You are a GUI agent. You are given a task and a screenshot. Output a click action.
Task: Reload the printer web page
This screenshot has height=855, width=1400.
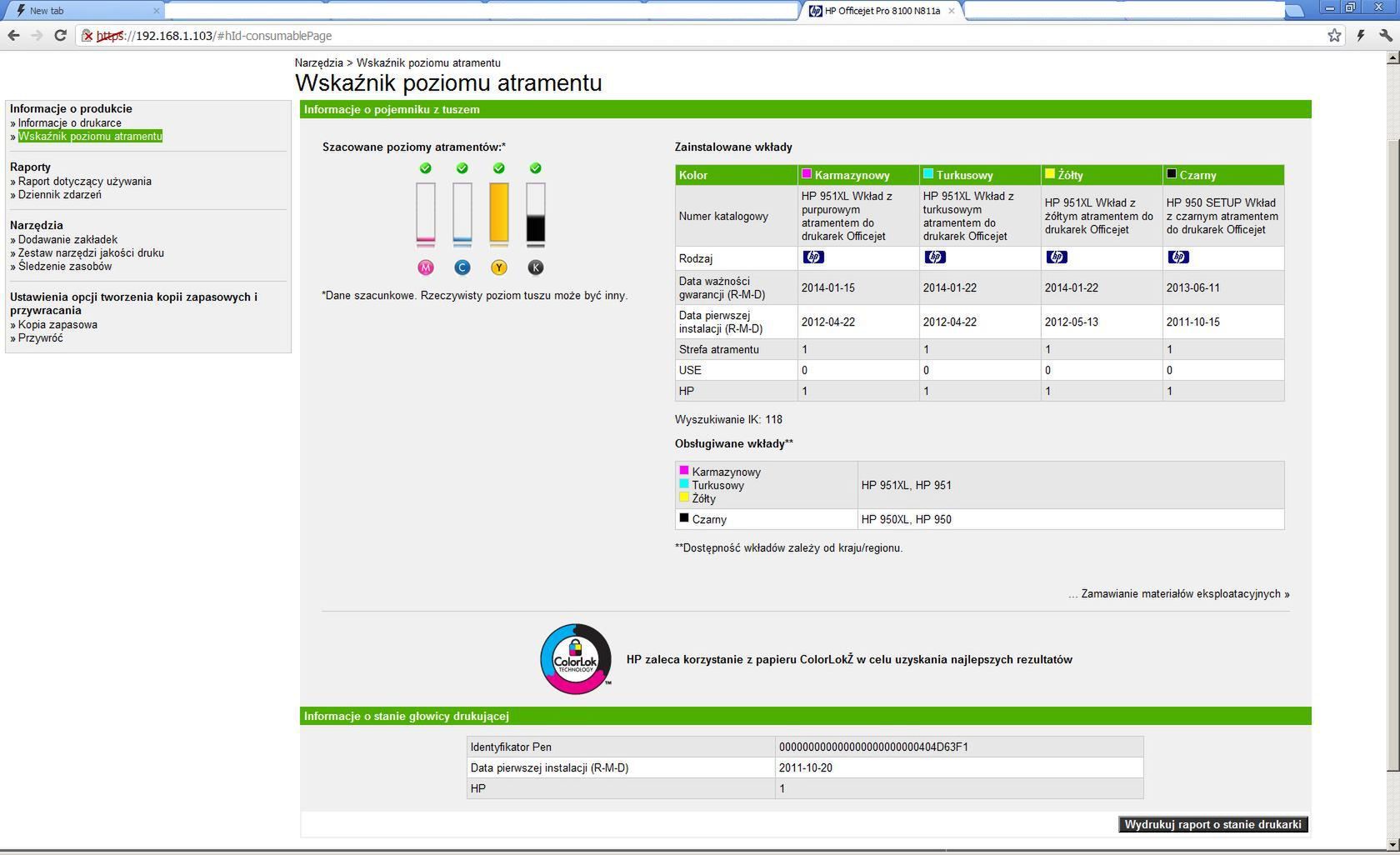[x=60, y=36]
